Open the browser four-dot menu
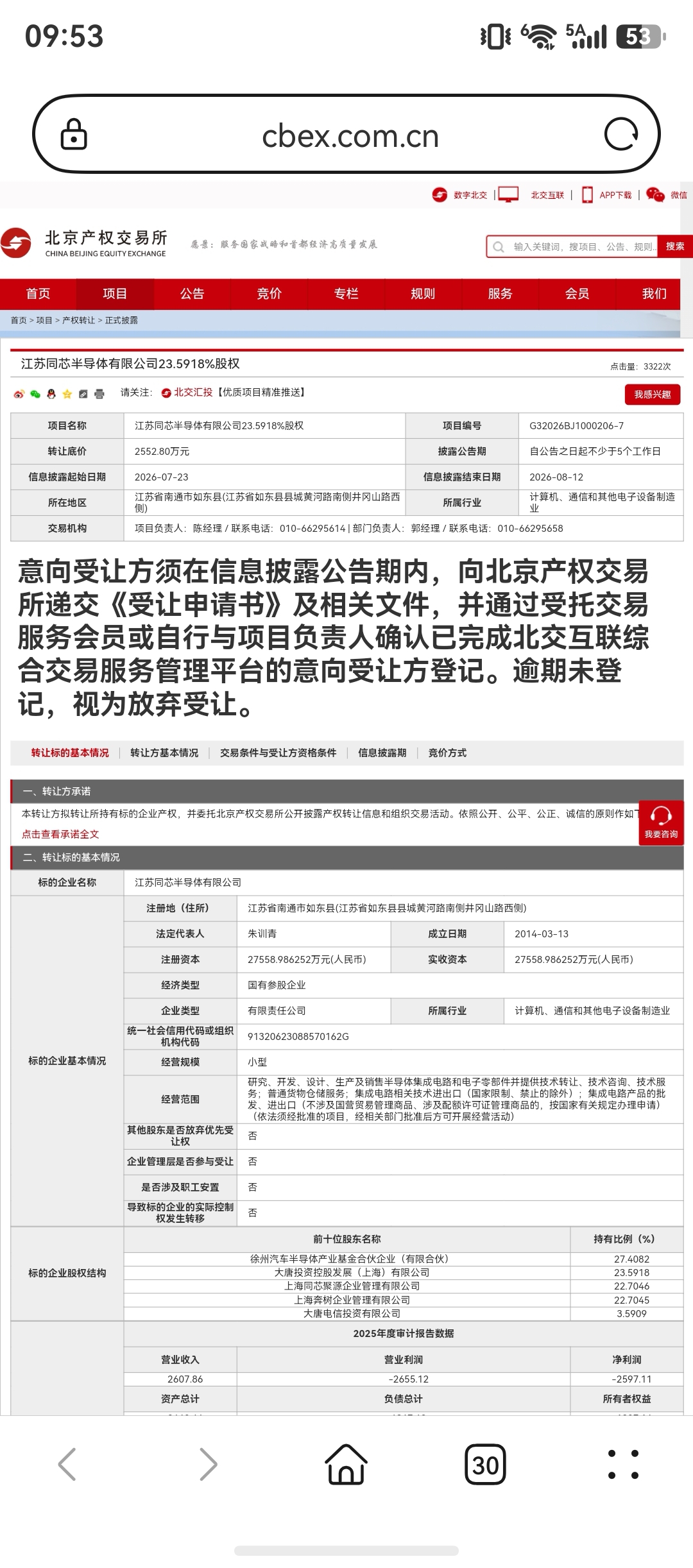The height and width of the screenshot is (1568, 693). coord(623,1464)
